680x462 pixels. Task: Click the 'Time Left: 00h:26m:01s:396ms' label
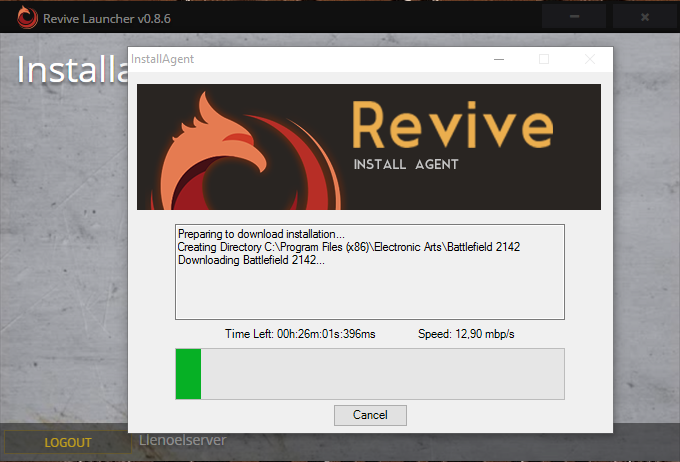[300, 334]
